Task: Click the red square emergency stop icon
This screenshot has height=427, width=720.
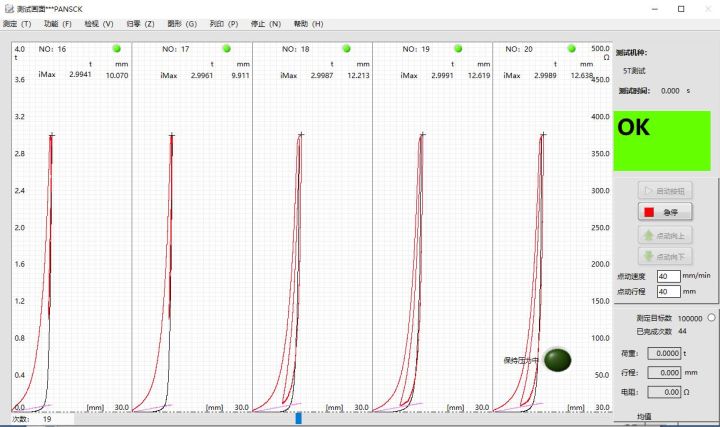Action: [649, 212]
